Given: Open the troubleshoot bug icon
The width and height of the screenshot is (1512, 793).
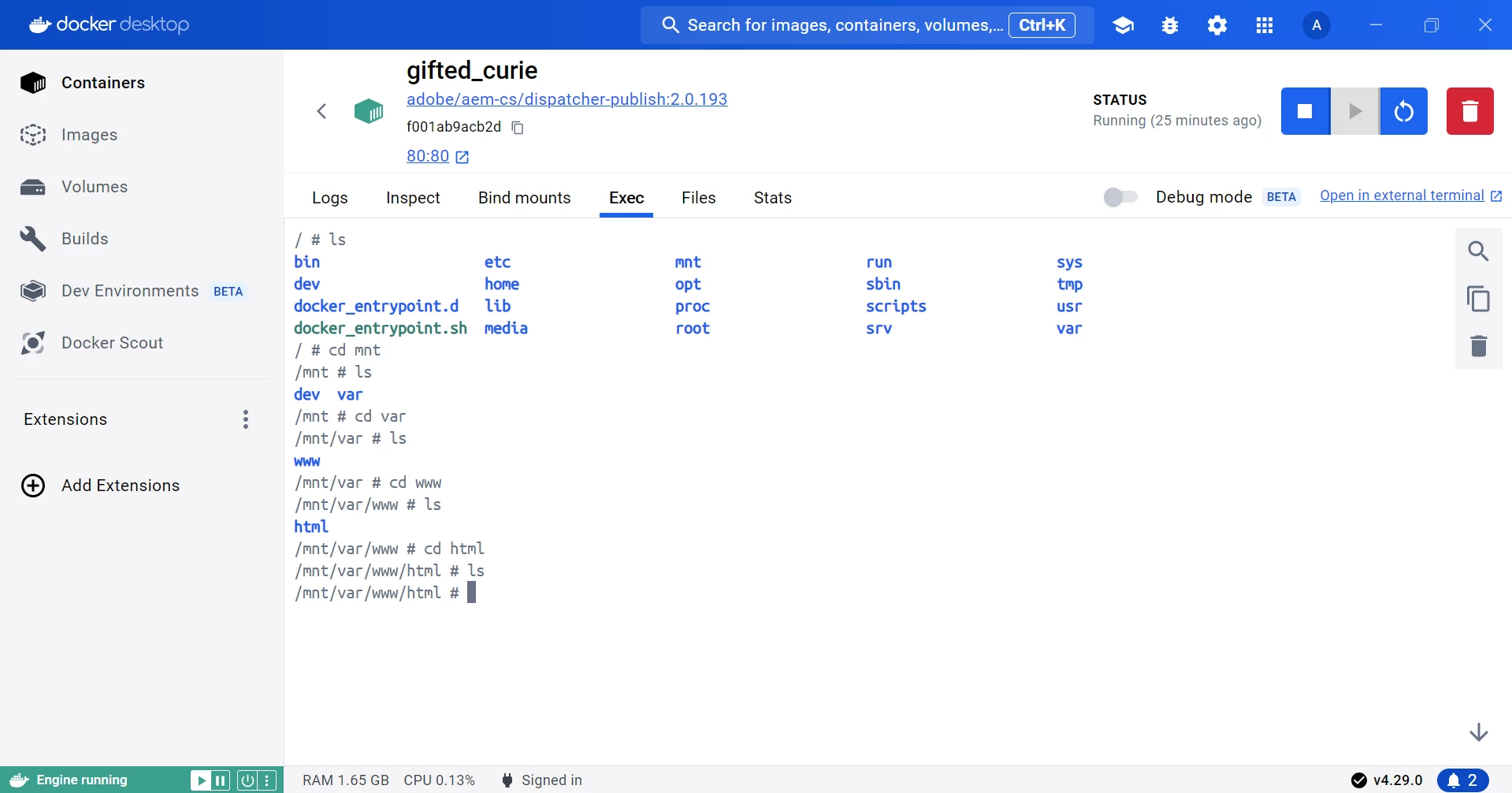Looking at the screenshot, I should pyautogui.click(x=1170, y=25).
